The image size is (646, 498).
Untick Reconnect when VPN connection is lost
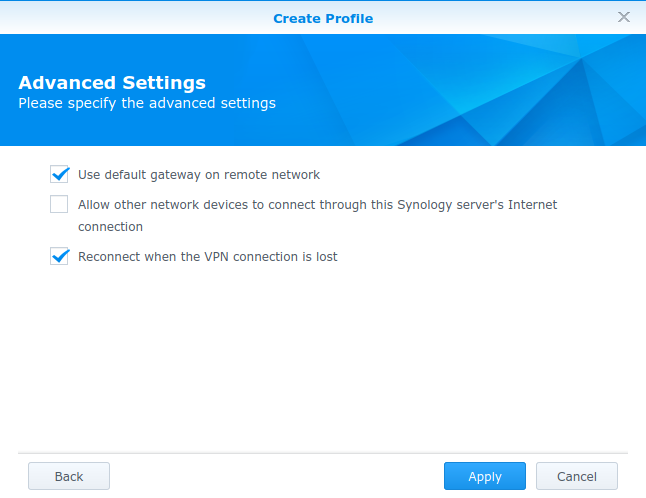(x=59, y=256)
